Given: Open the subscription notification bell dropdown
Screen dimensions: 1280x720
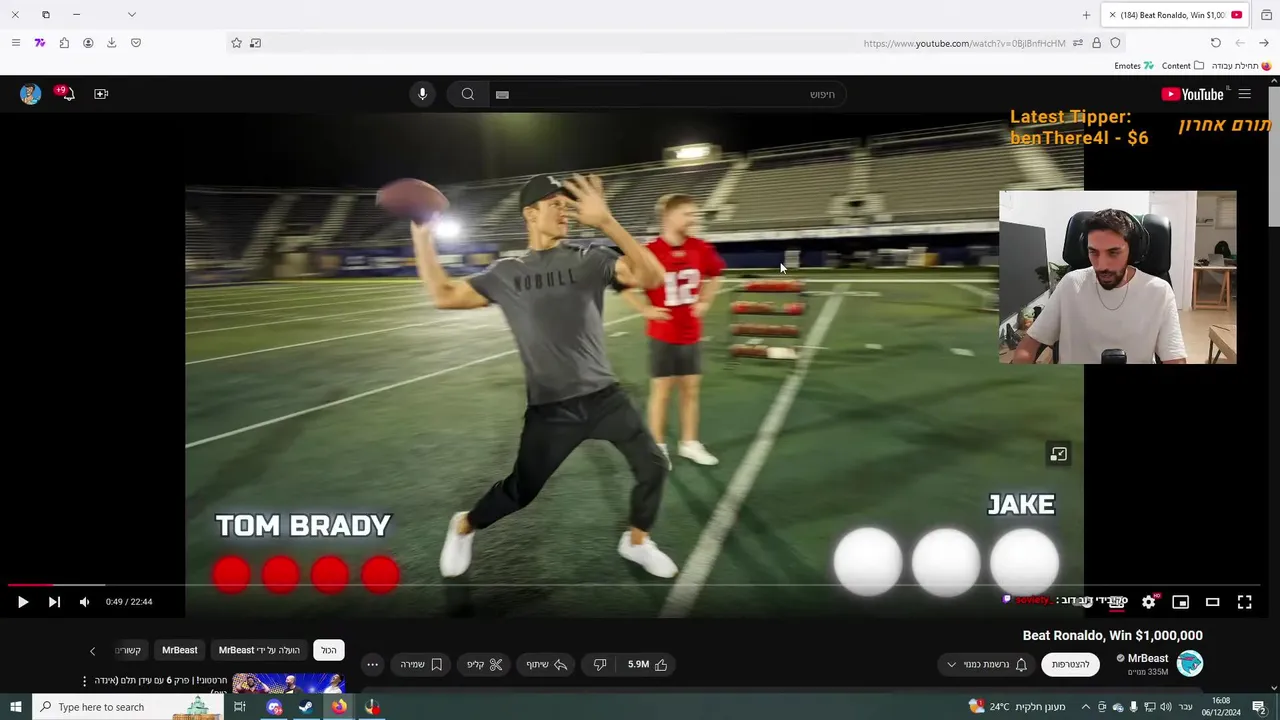Looking at the screenshot, I should pos(986,664).
